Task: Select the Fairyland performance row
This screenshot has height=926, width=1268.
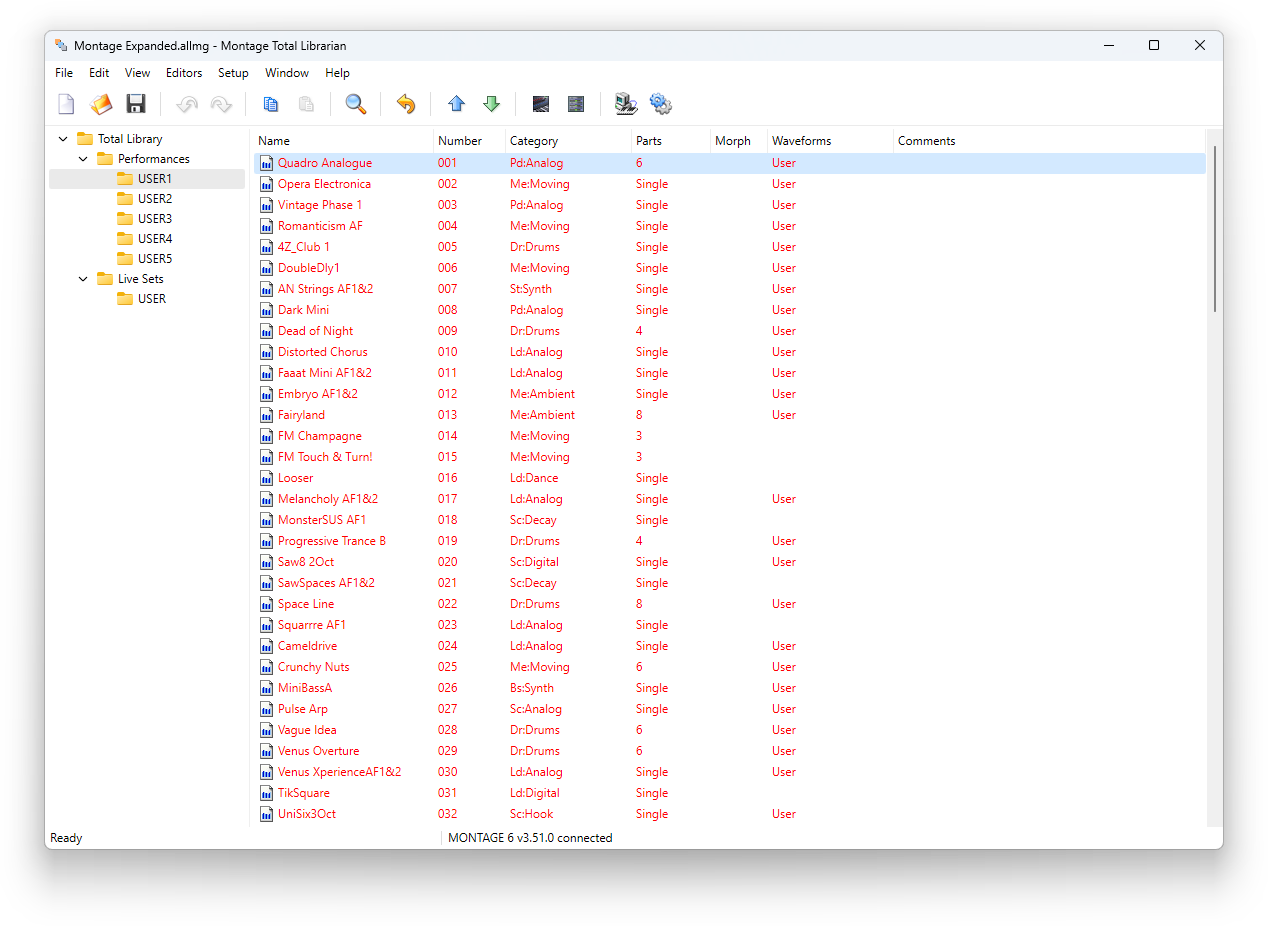Action: click(301, 415)
